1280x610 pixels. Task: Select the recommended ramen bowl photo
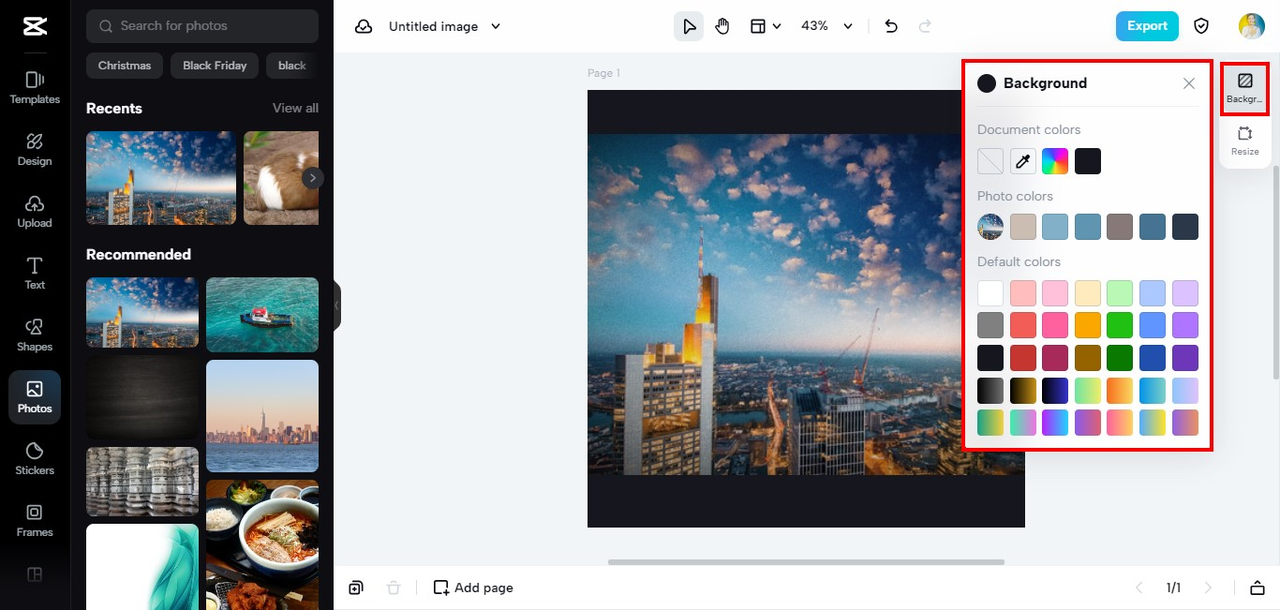[x=262, y=545]
